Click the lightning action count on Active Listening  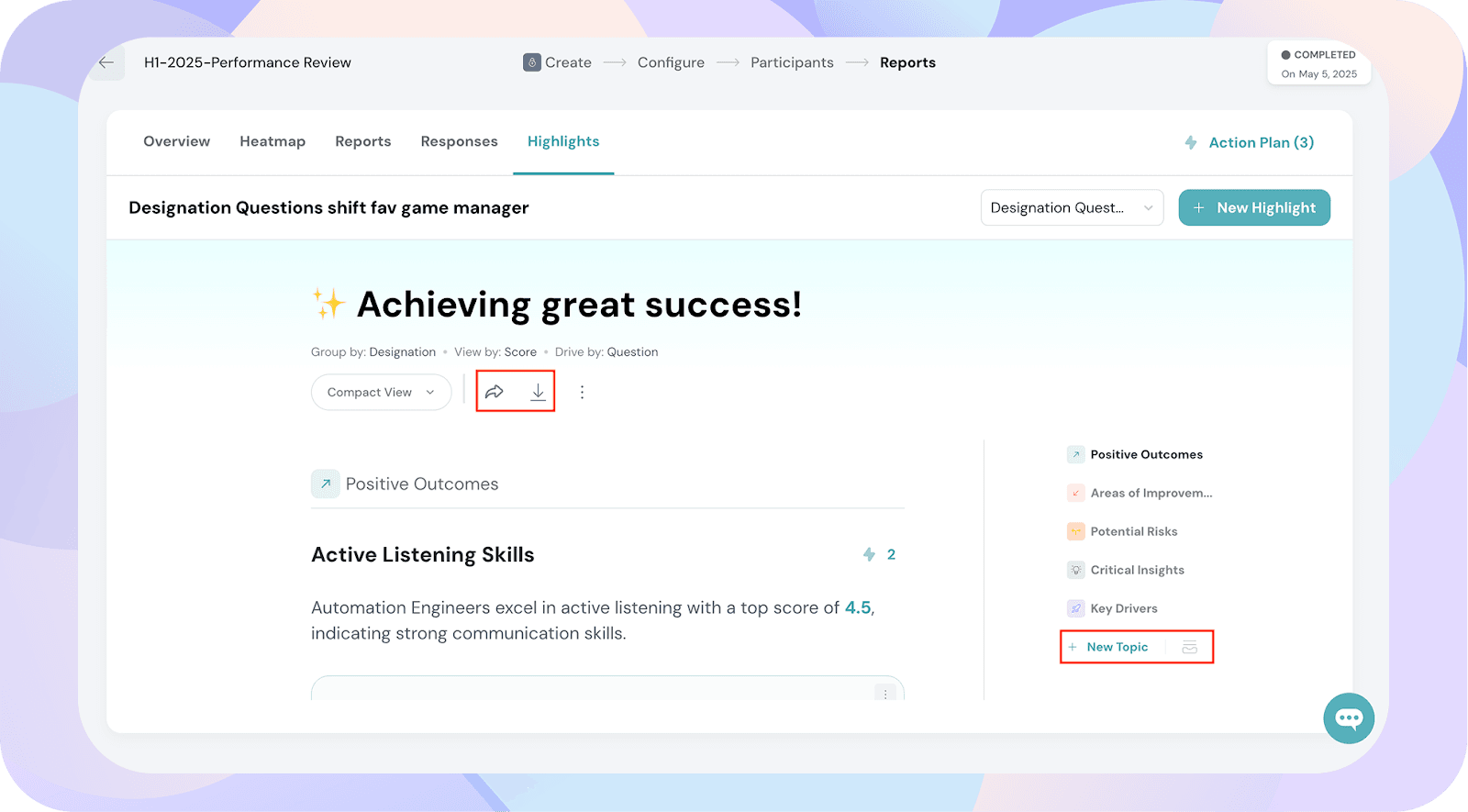[x=879, y=554]
